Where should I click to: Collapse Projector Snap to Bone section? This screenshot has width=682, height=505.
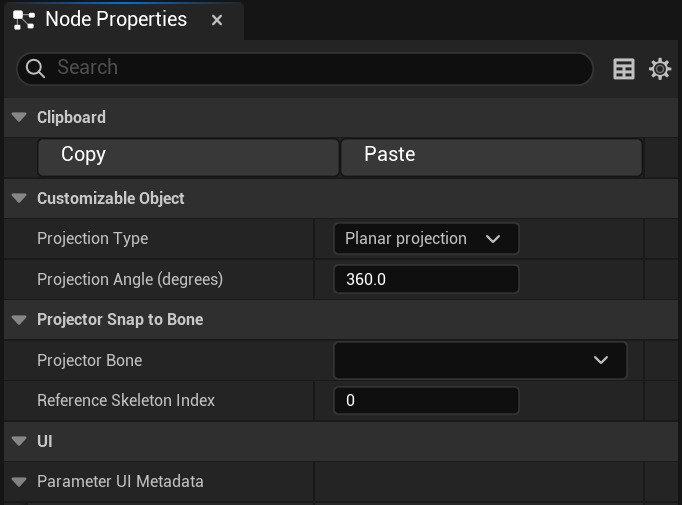point(19,320)
